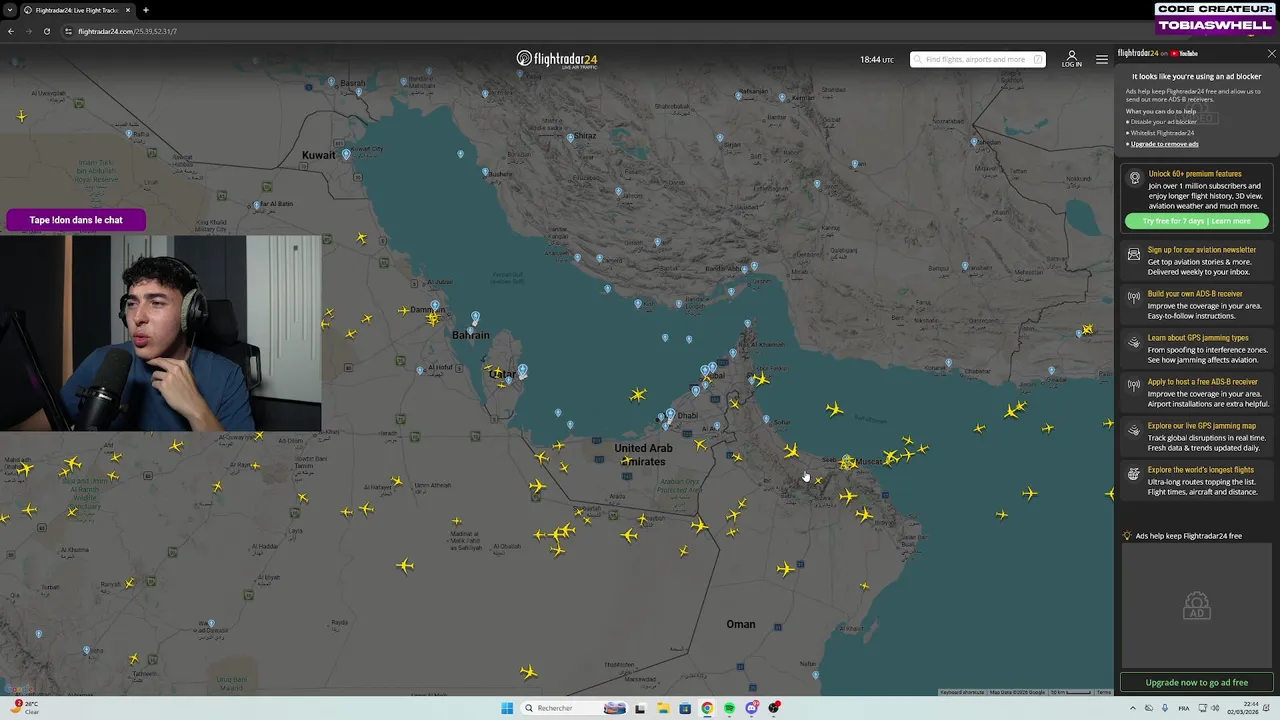Viewport: 1280px width, 720px height.
Task: Select the aircraft near Al Uwayqilah
Action: click(21, 117)
